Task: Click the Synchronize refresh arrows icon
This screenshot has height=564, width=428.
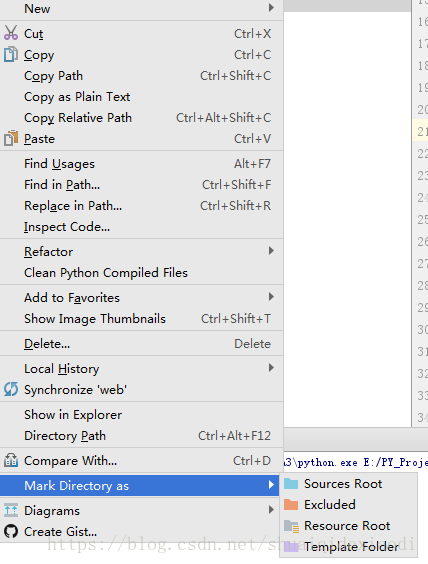Action: point(11,389)
